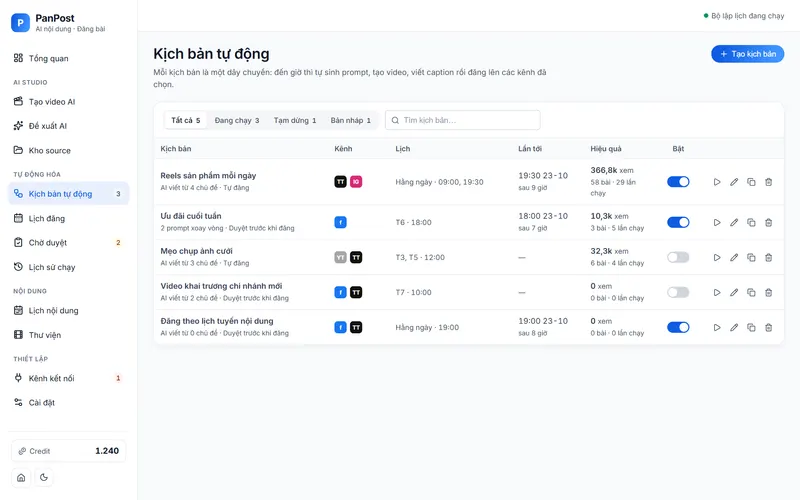Screen dimensions: 800x500
Task: Open 'Lịch đăng' in sidebar
Action: click(x=68, y=218)
